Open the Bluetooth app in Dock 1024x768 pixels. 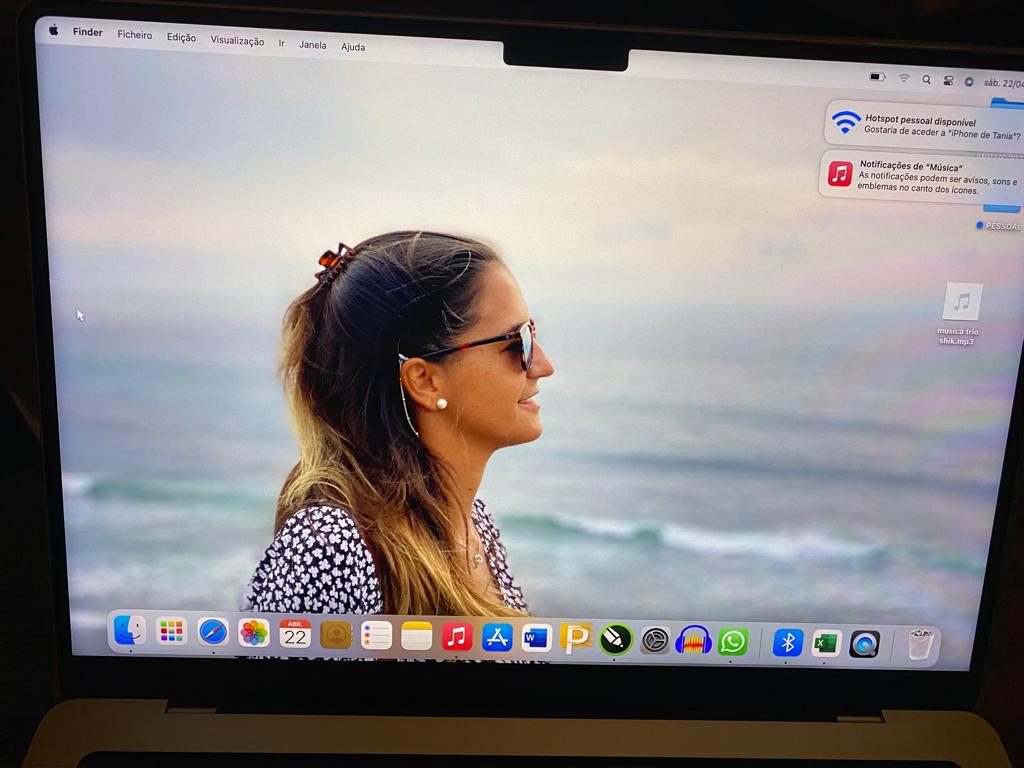click(788, 643)
